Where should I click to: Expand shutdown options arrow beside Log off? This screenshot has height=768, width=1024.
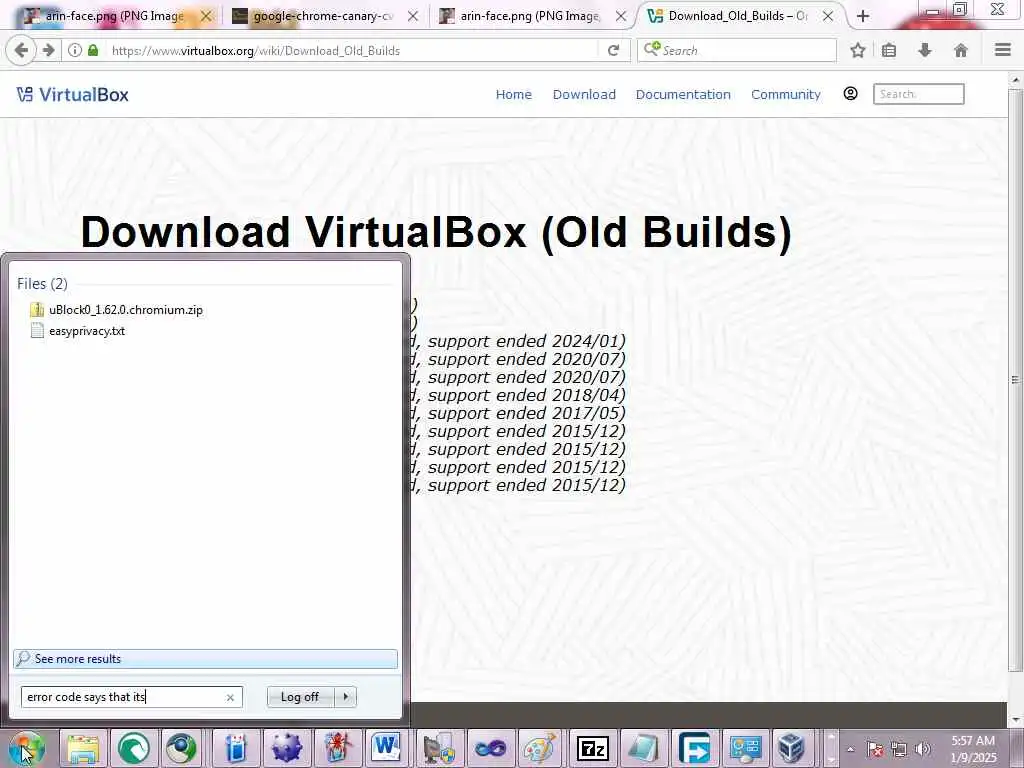click(x=345, y=697)
